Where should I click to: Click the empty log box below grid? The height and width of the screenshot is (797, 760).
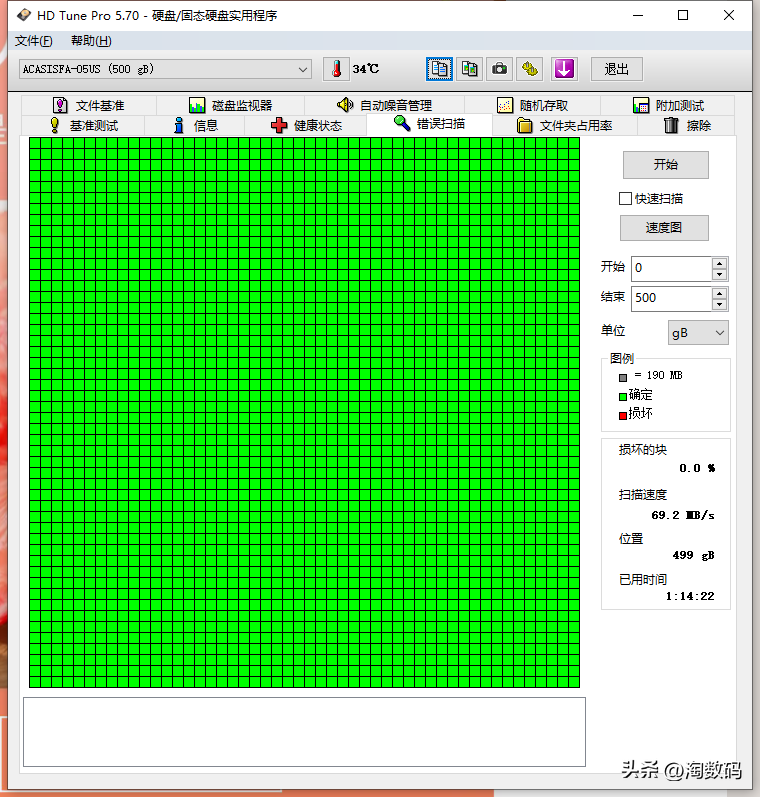coord(304,731)
